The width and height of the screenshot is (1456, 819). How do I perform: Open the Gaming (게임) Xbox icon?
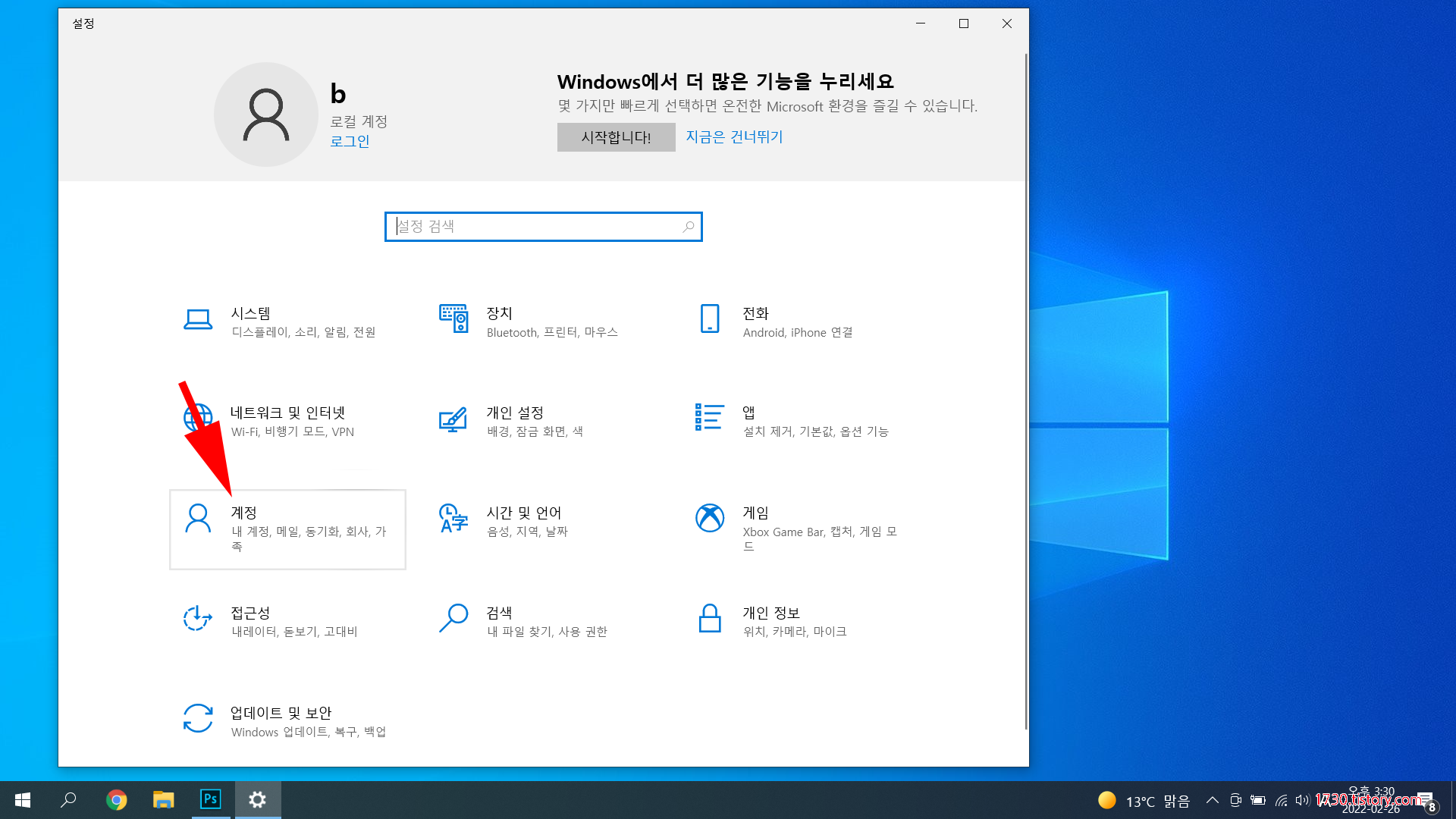pyautogui.click(x=710, y=519)
